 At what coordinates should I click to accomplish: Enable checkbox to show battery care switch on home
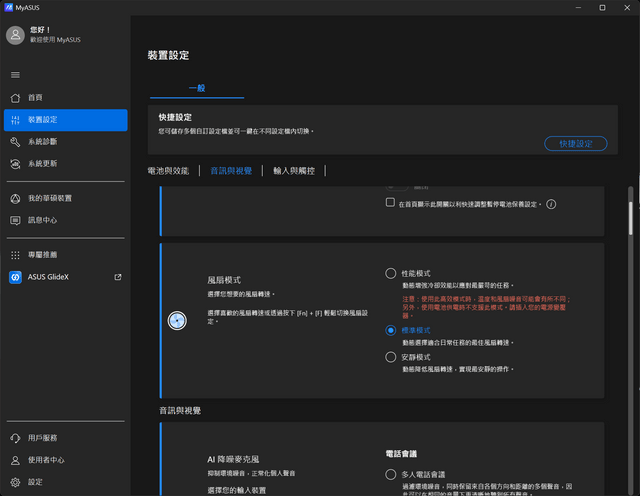tap(390, 202)
